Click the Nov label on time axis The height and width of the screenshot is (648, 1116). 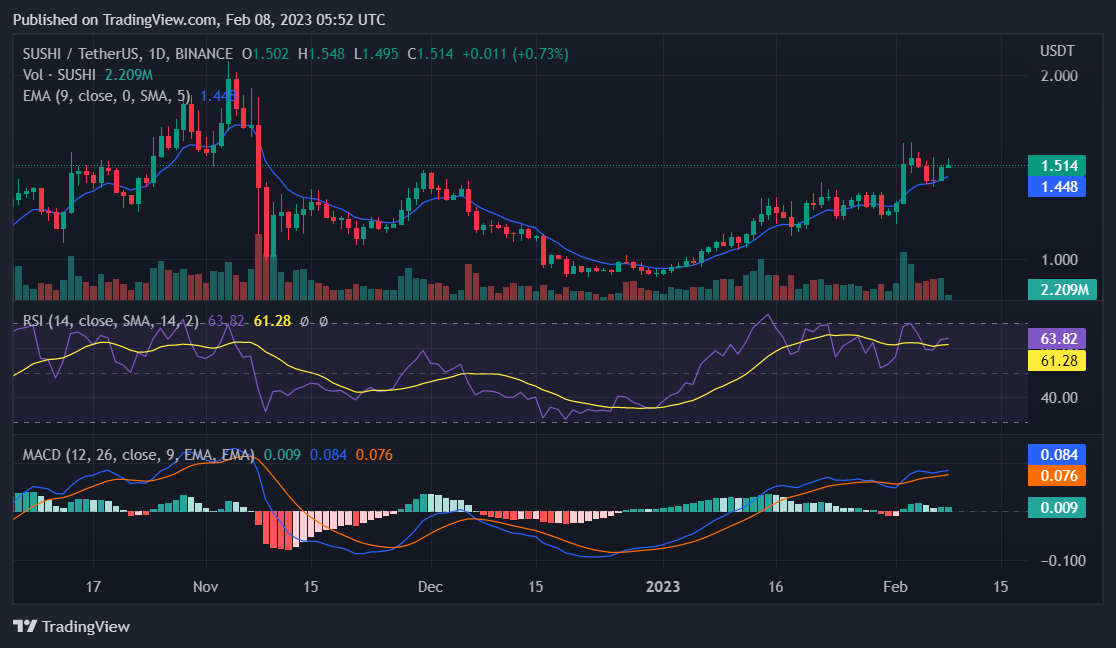pyautogui.click(x=206, y=587)
